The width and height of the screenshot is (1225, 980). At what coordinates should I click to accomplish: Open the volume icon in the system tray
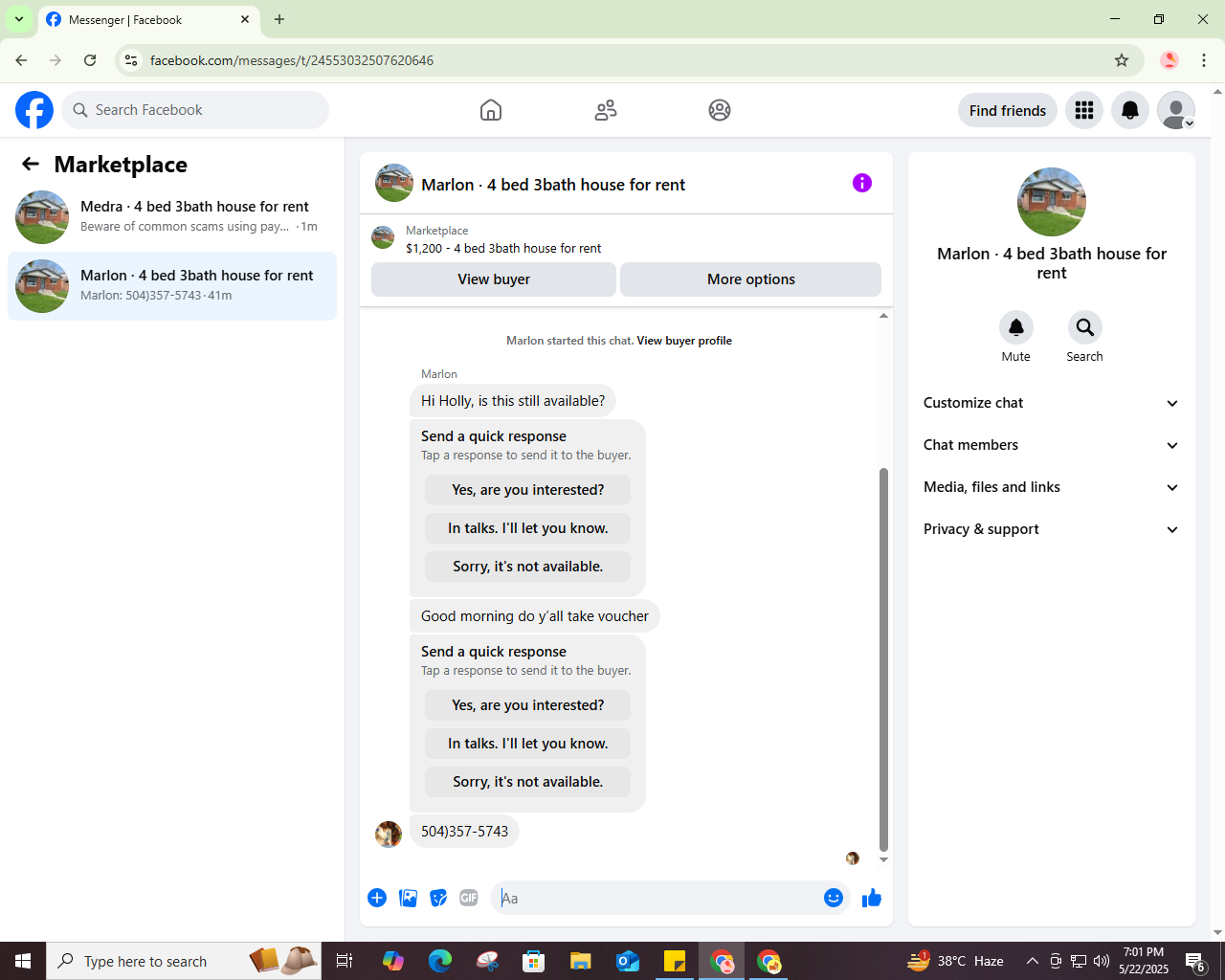coord(1102,961)
